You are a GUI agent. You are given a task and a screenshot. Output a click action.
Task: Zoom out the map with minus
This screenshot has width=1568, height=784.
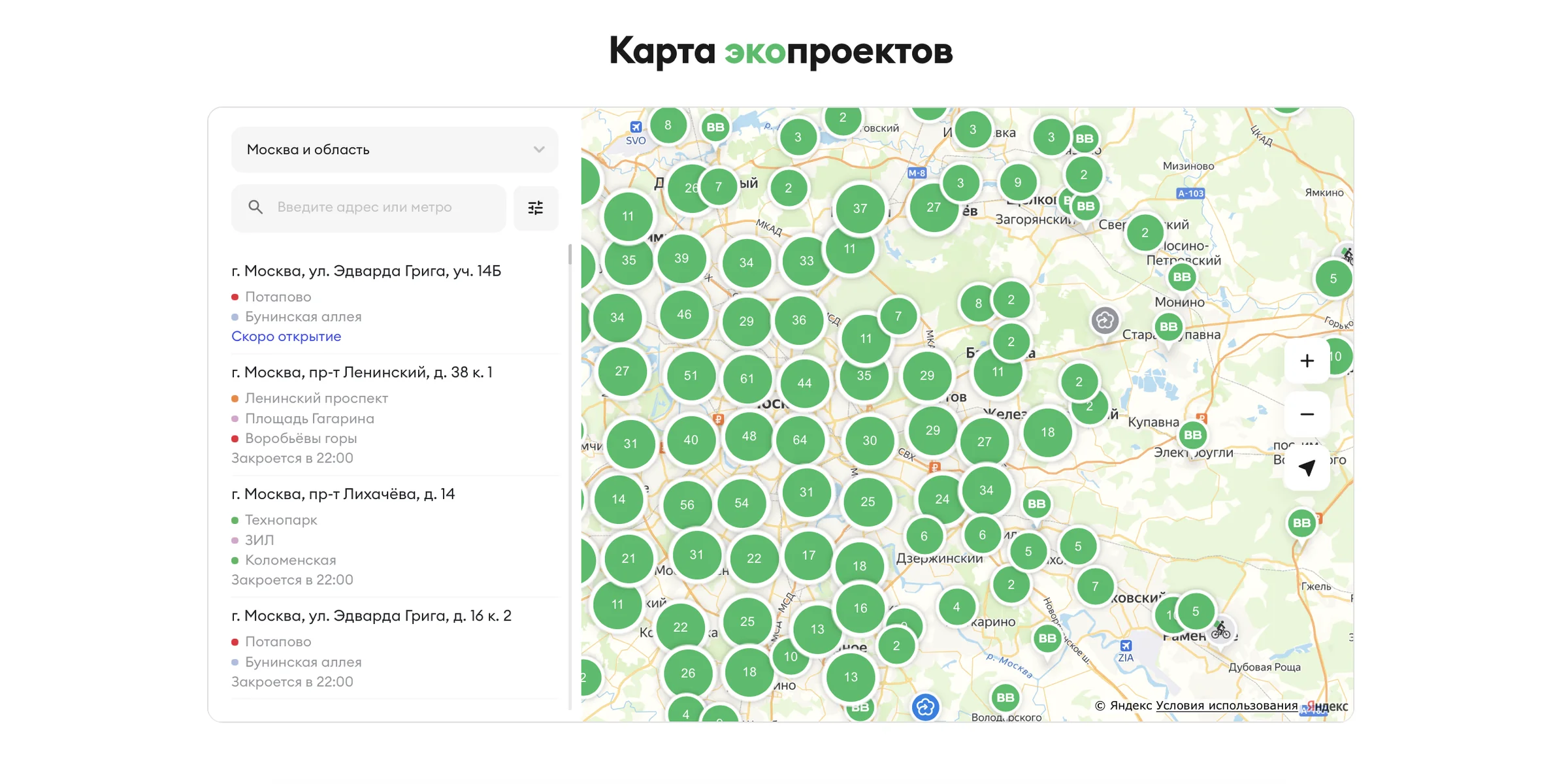1307,414
